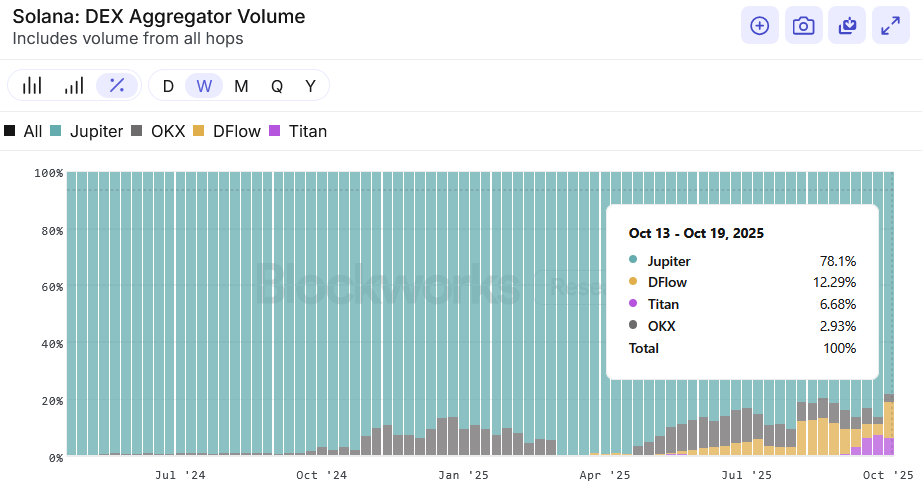Choose the Quarterly (Q) interval
Image resolution: width=922 pixels, height=503 pixels.
click(277, 86)
